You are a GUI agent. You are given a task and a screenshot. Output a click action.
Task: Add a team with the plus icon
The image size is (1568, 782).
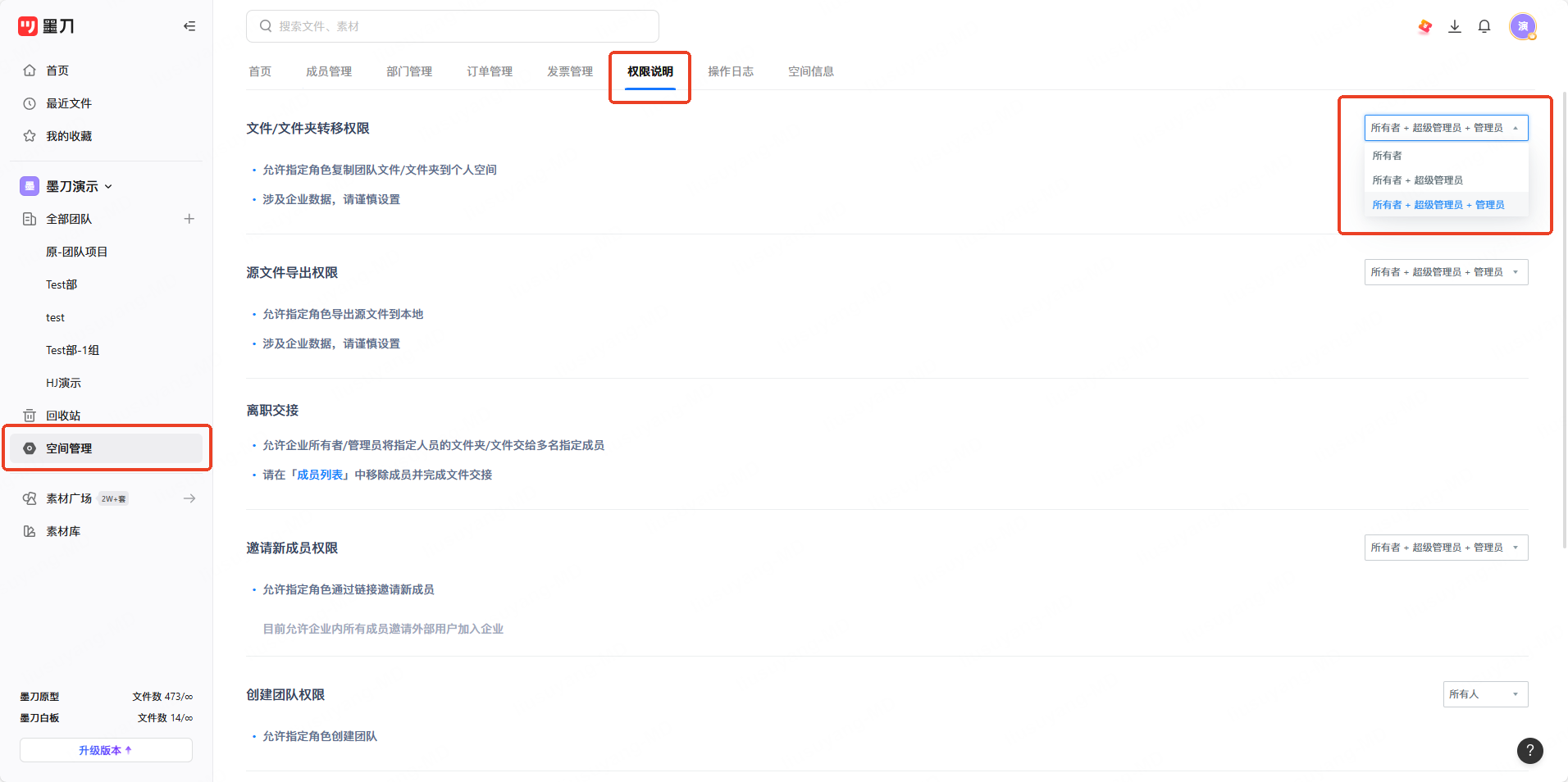point(189,219)
